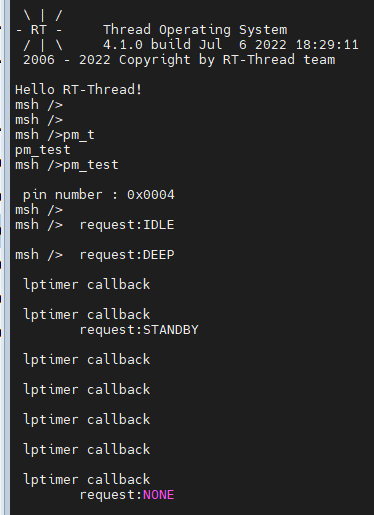The width and height of the screenshot is (374, 515).
Task: Click the Copyright by RT-Thread team line
Action: coord(179,60)
